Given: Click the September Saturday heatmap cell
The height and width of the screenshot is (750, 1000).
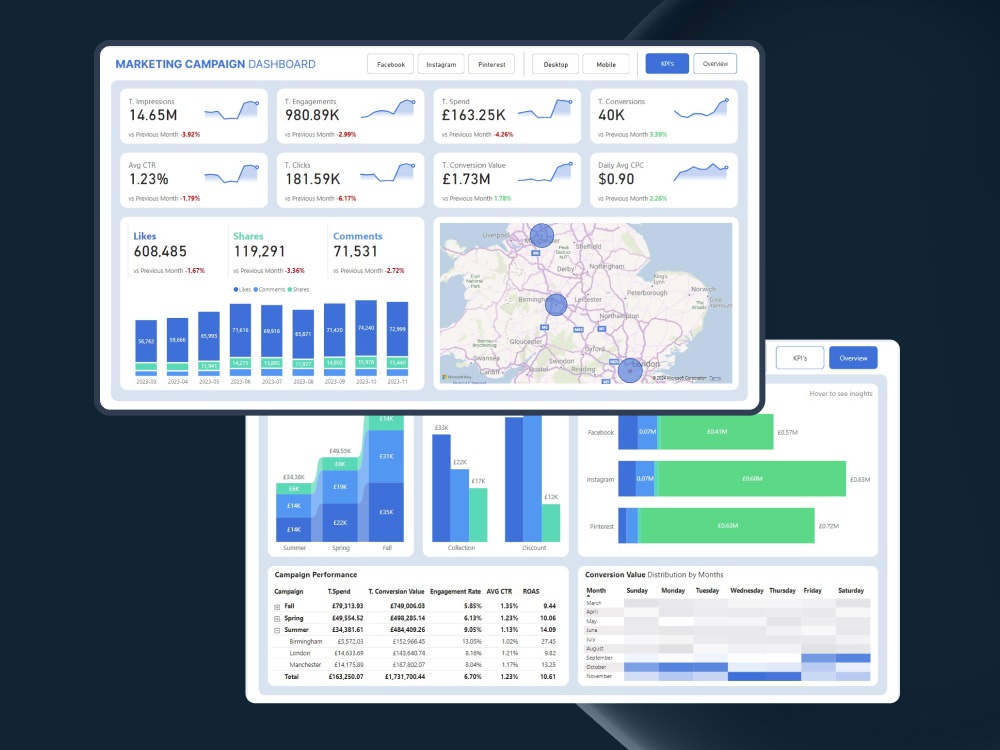Looking at the screenshot, I should pyautogui.click(x=853, y=658).
